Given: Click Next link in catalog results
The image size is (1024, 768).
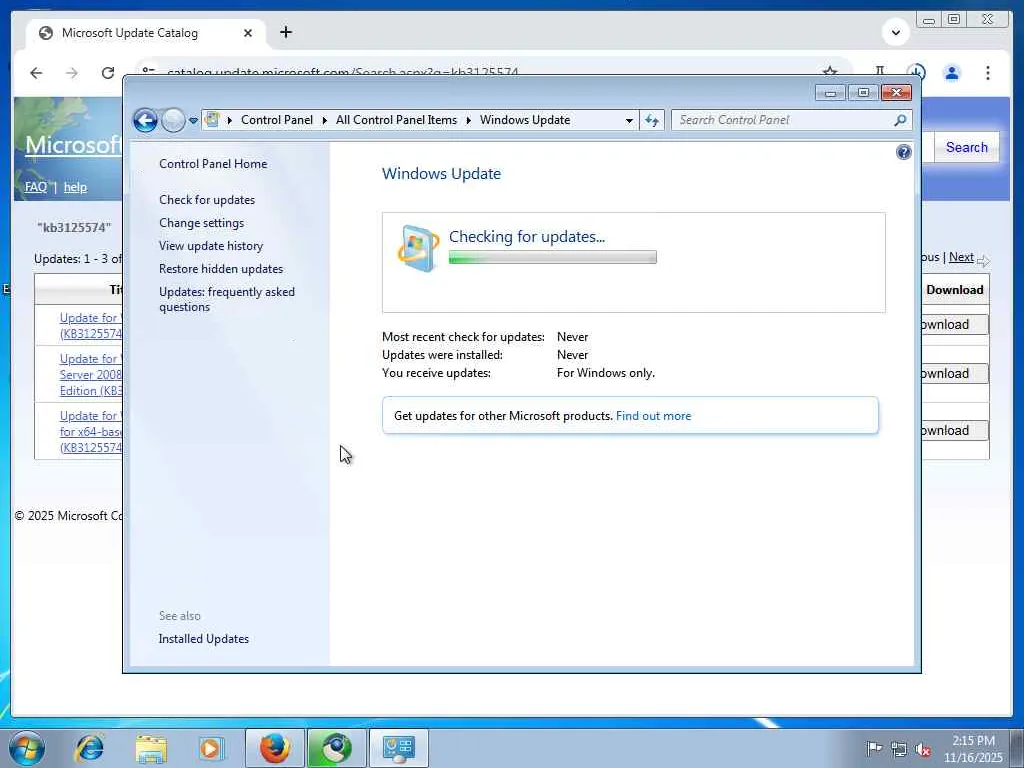Looking at the screenshot, I should [x=961, y=257].
